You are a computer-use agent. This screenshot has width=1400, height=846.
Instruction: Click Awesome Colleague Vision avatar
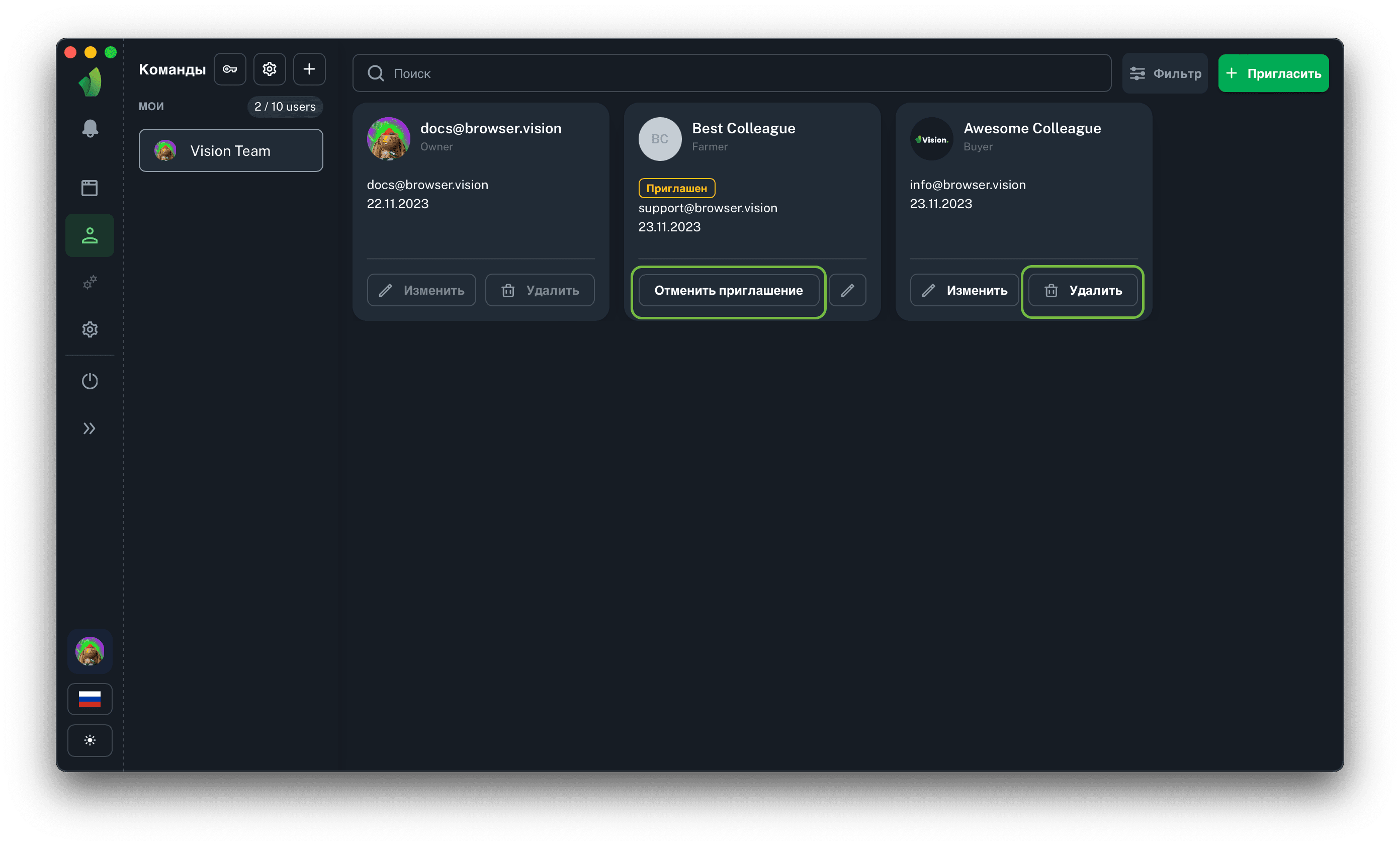[932, 139]
